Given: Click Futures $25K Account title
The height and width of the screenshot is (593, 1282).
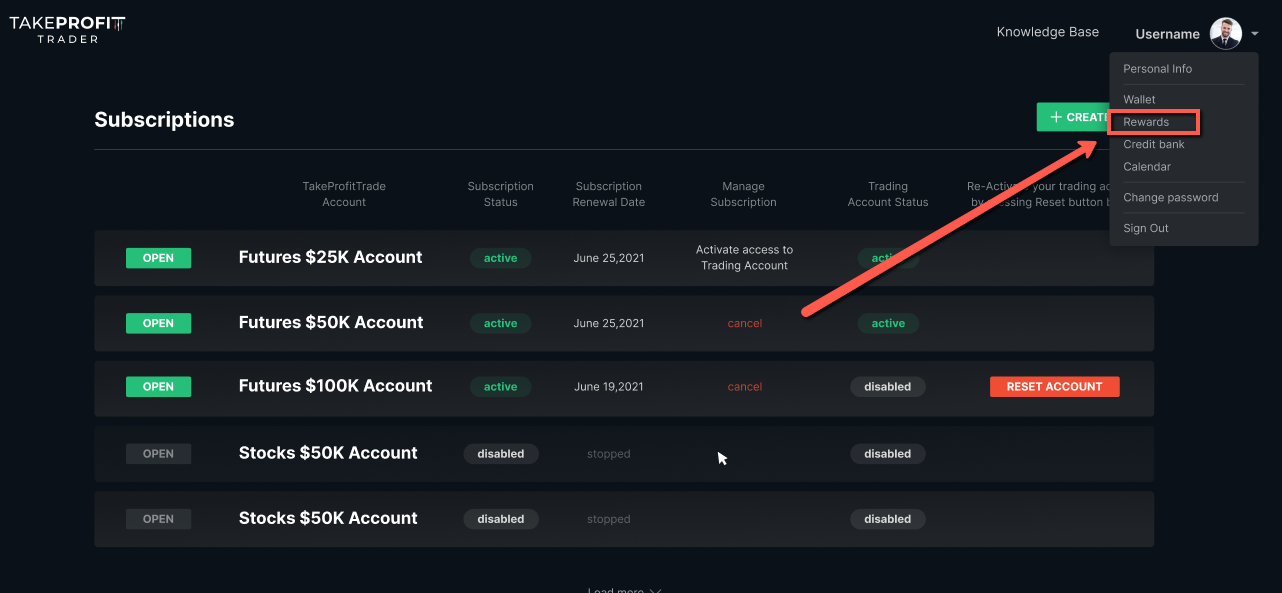Looking at the screenshot, I should point(330,257).
